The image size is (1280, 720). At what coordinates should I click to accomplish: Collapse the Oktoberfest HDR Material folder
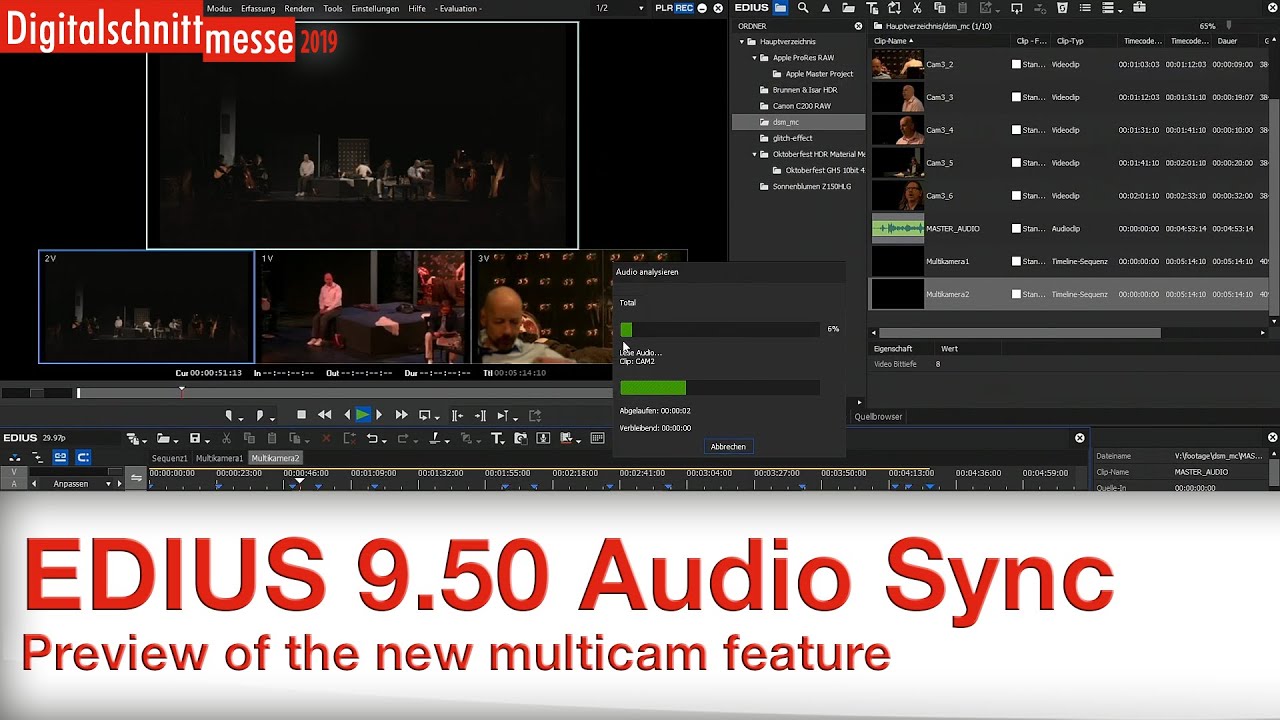point(755,154)
